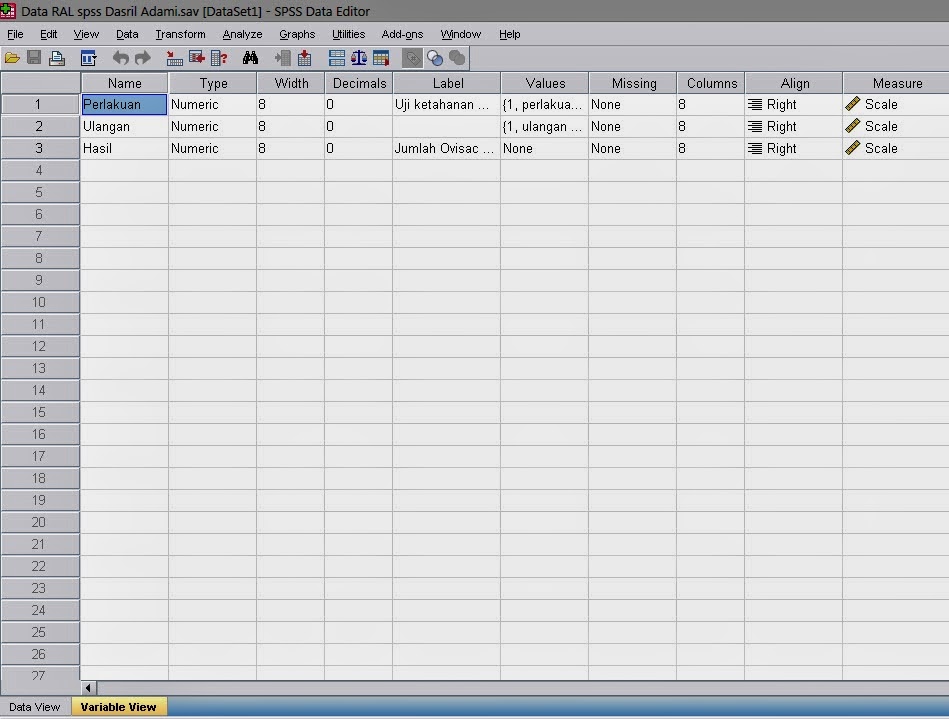Select the Ulangan name cell
Screen dimensions: 949x719
click(125, 126)
